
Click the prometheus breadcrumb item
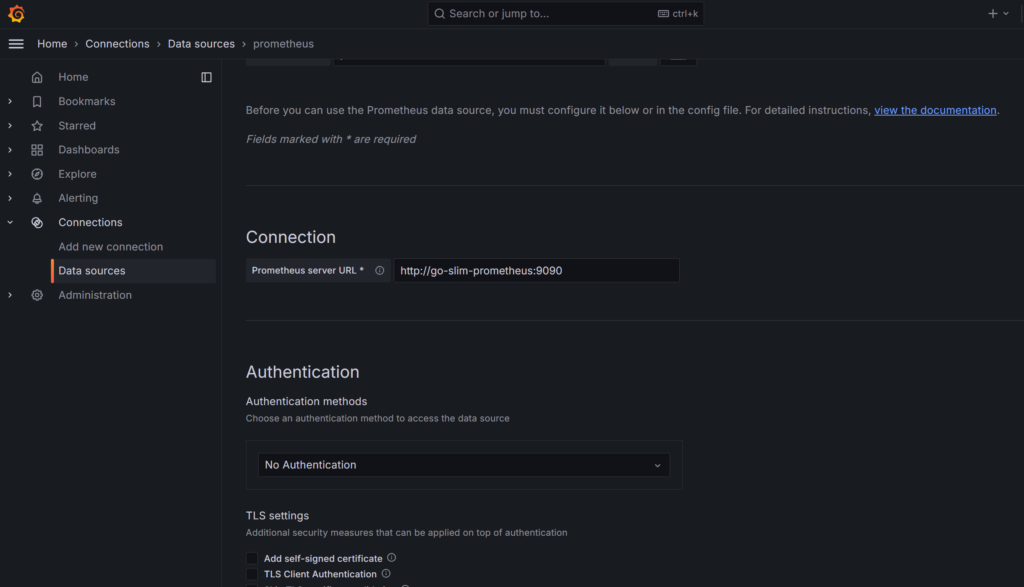pyautogui.click(x=283, y=44)
